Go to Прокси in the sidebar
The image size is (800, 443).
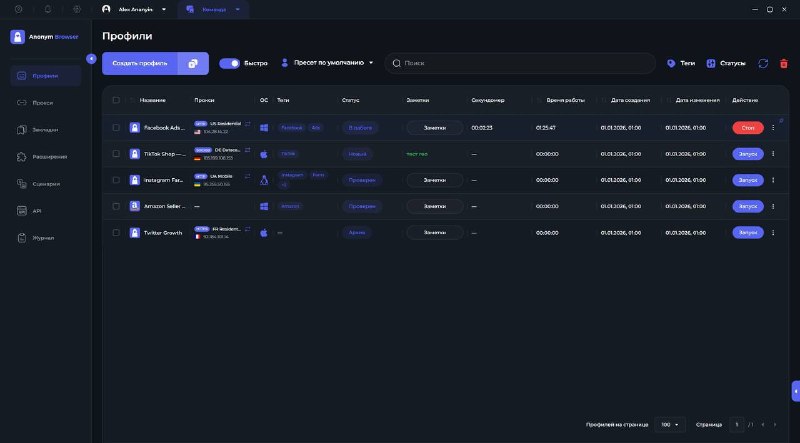click(x=45, y=103)
